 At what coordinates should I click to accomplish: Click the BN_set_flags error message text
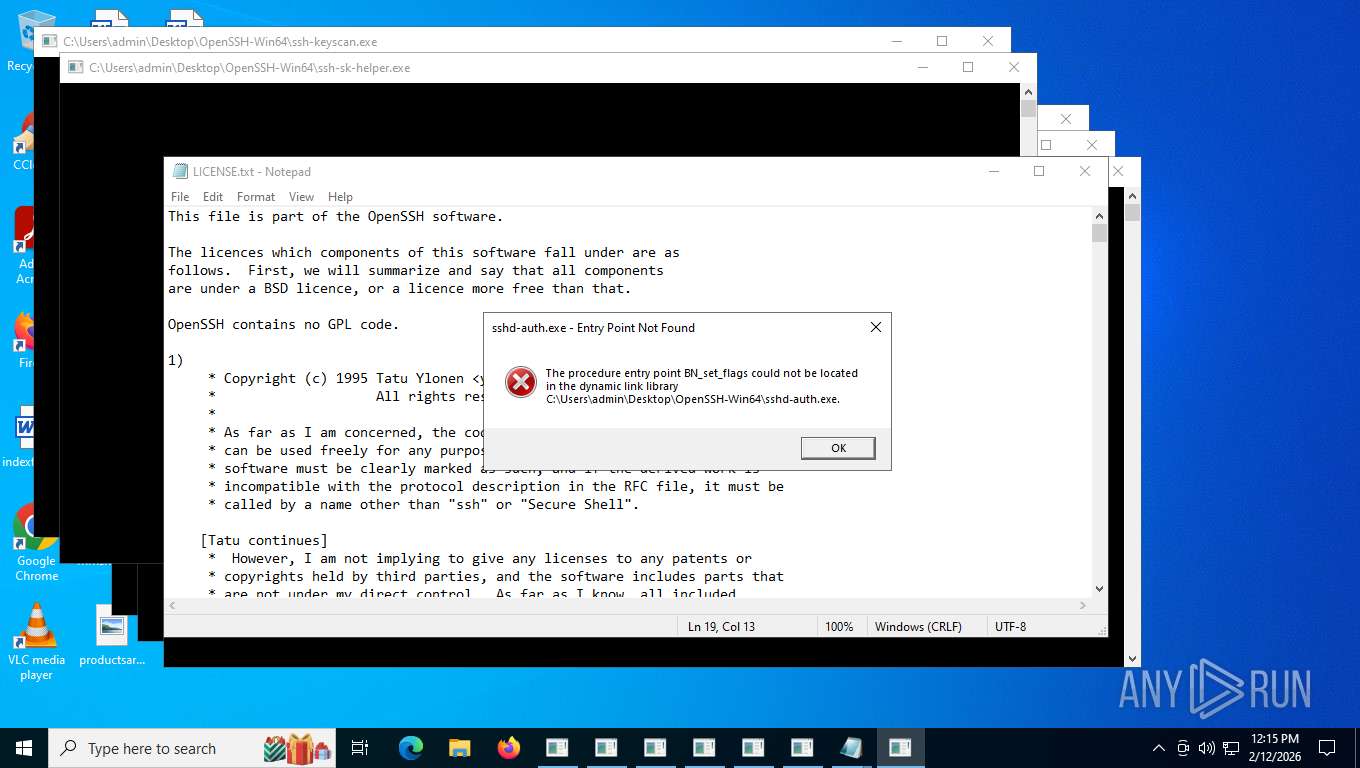(x=702, y=386)
